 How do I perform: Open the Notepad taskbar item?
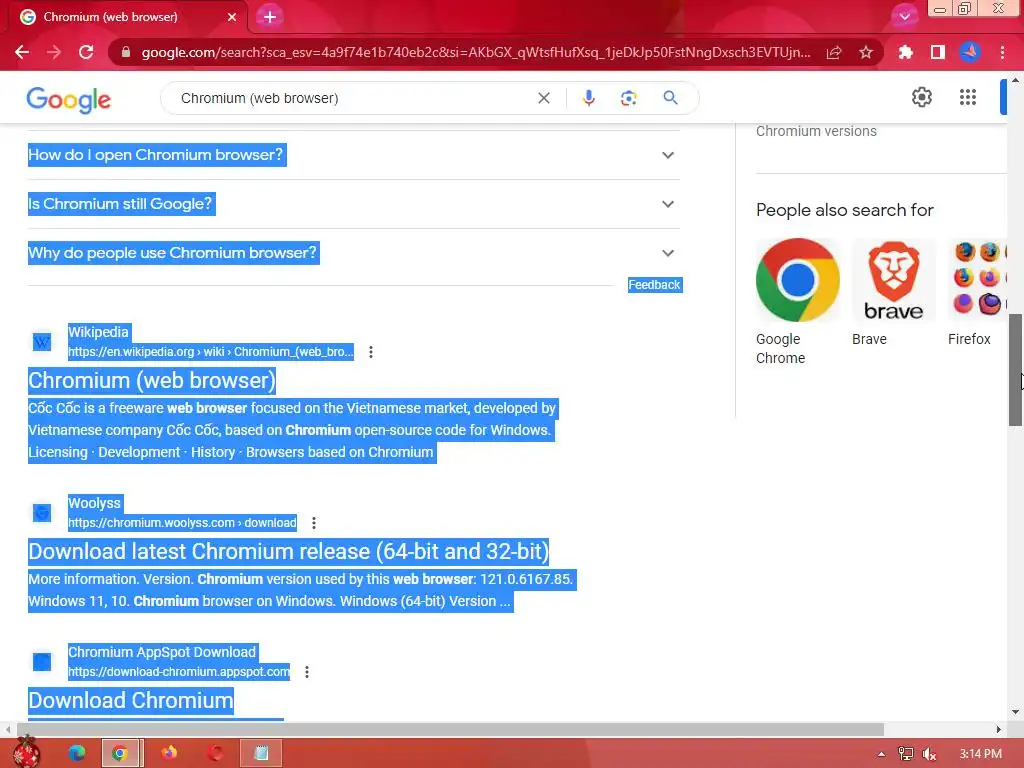tap(261, 753)
